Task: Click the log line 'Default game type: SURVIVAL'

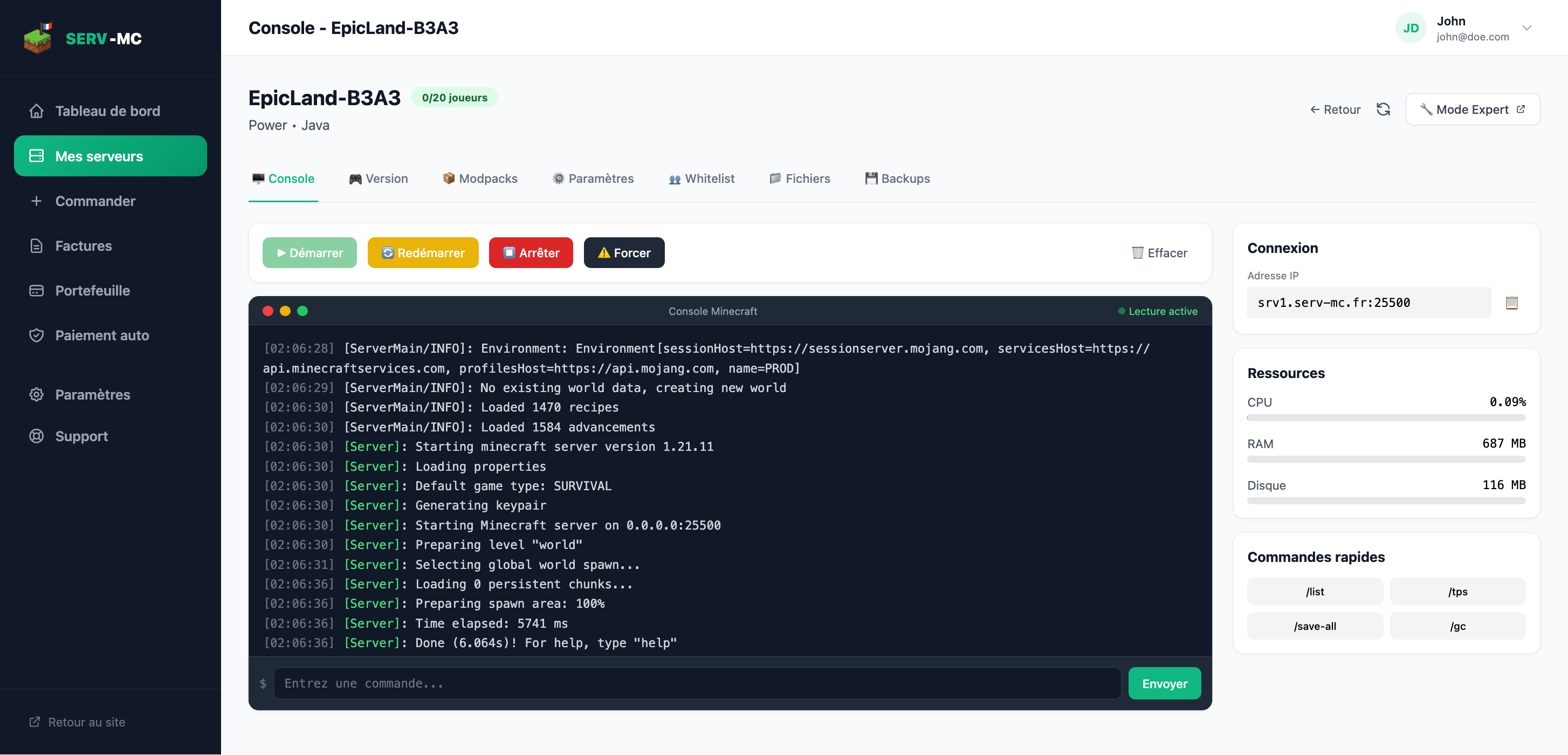Action: [437, 486]
